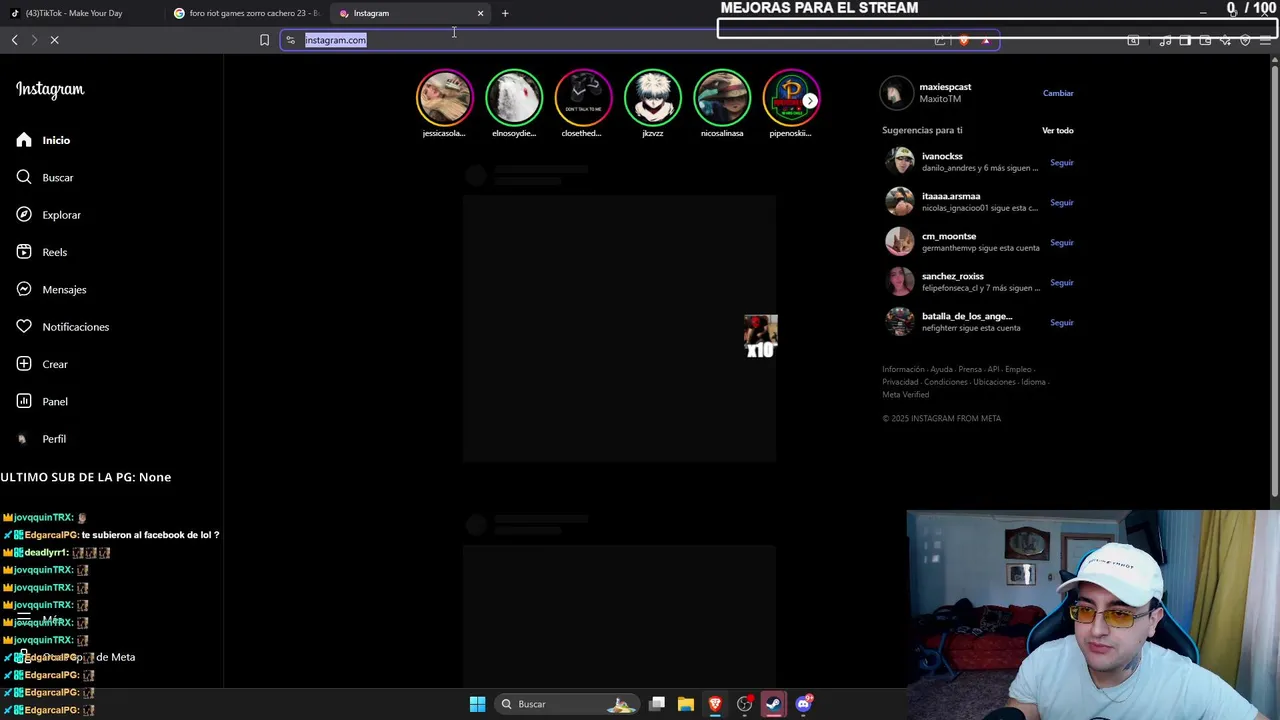Stop page loading with the X button
The width and height of the screenshot is (1280, 720).
55,40
